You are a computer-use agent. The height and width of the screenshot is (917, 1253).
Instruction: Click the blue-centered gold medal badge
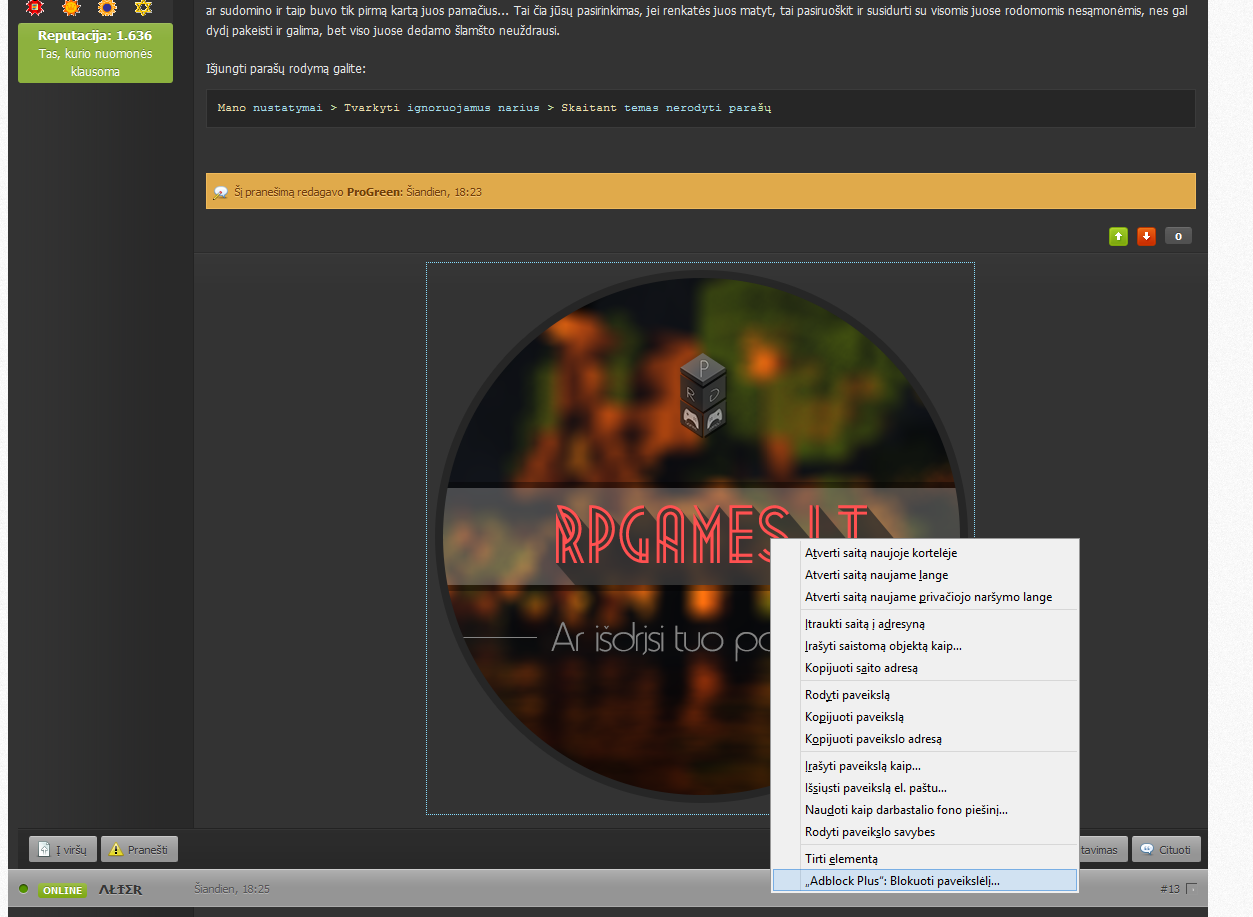[x=107, y=8]
